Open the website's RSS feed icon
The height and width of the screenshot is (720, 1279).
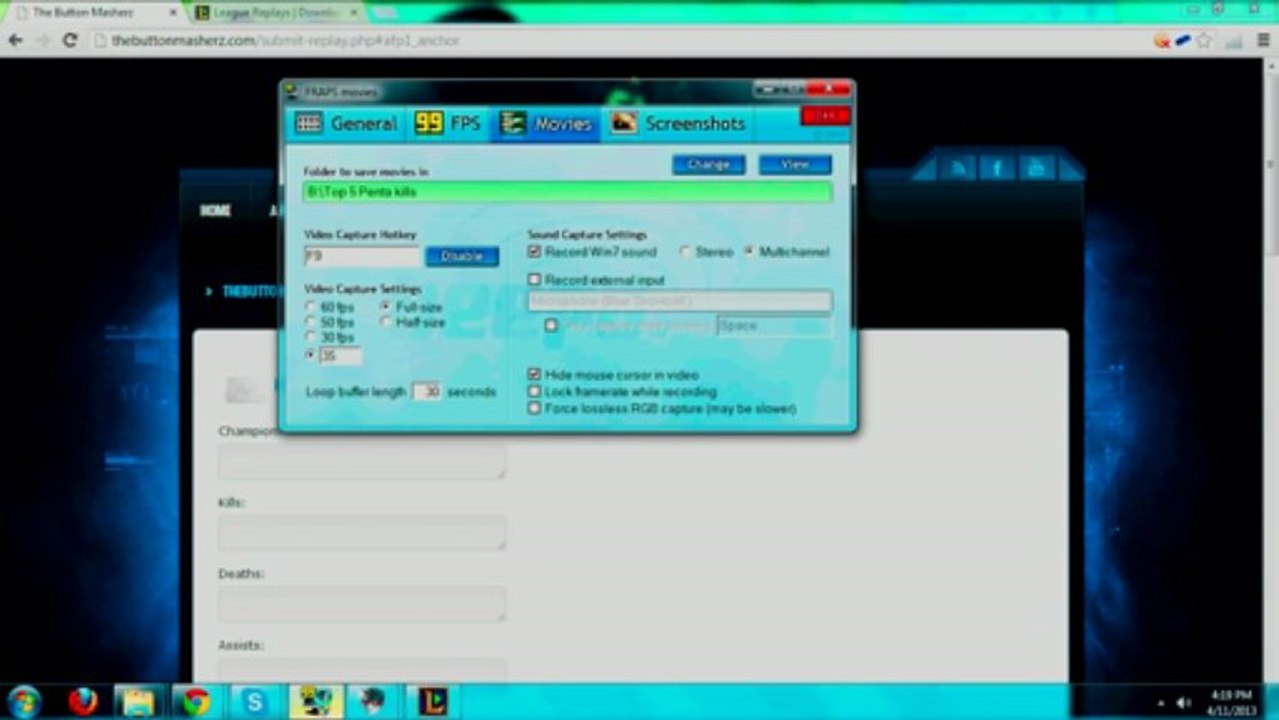click(958, 167)
